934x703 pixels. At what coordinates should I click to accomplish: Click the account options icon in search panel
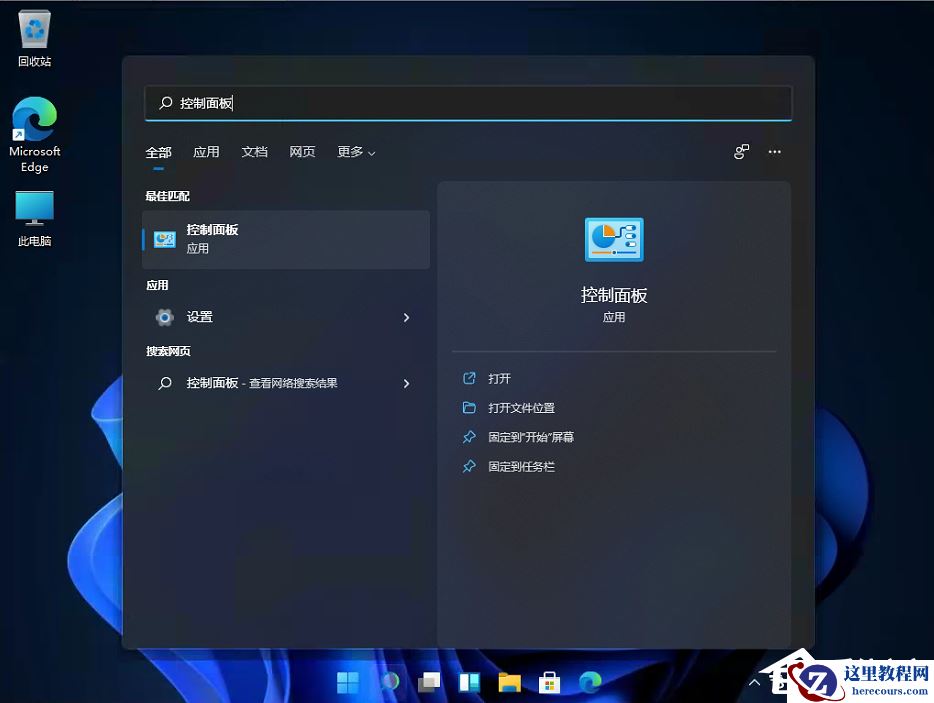740,151
